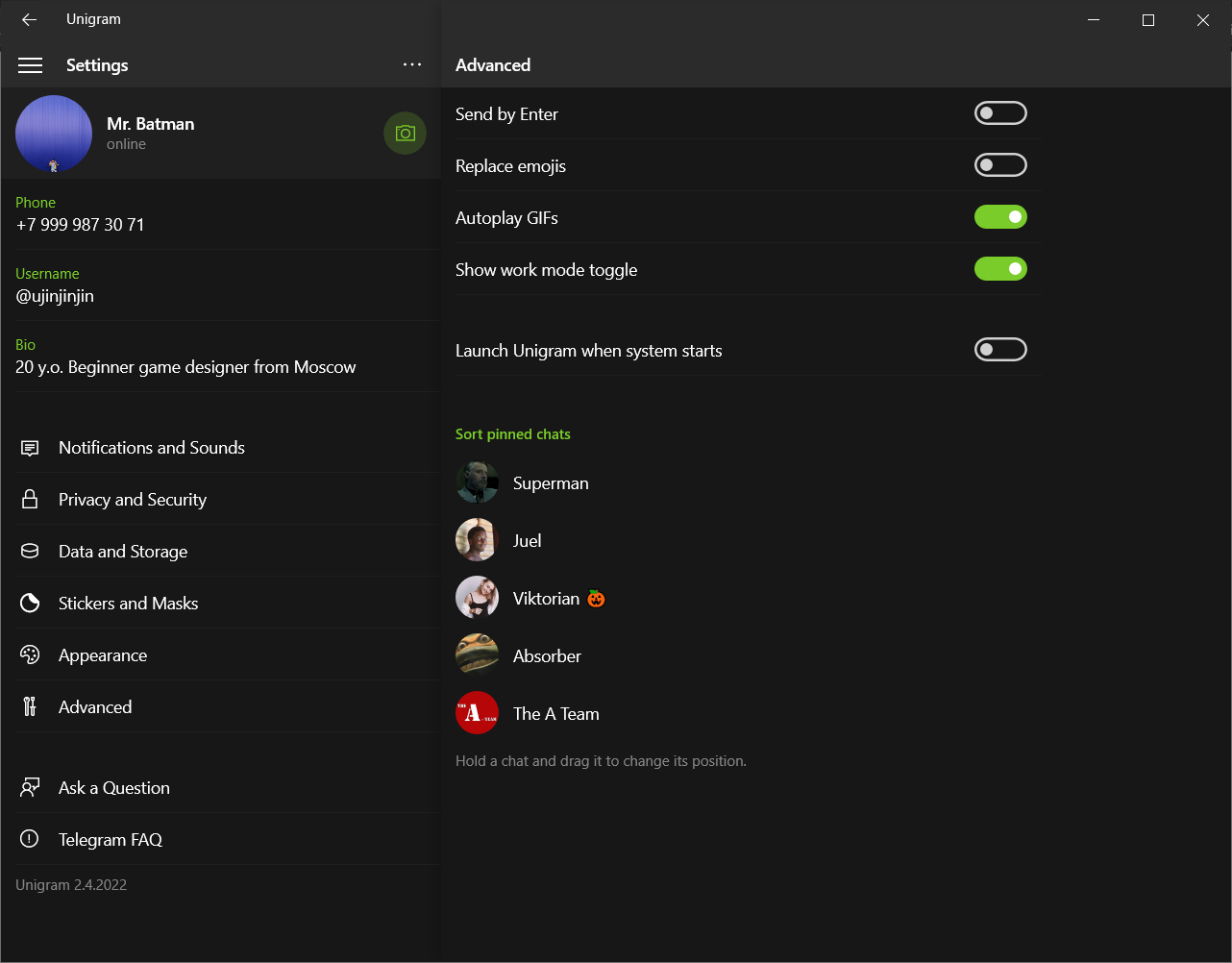Click the Ask a Question icon

coord(30,788)
